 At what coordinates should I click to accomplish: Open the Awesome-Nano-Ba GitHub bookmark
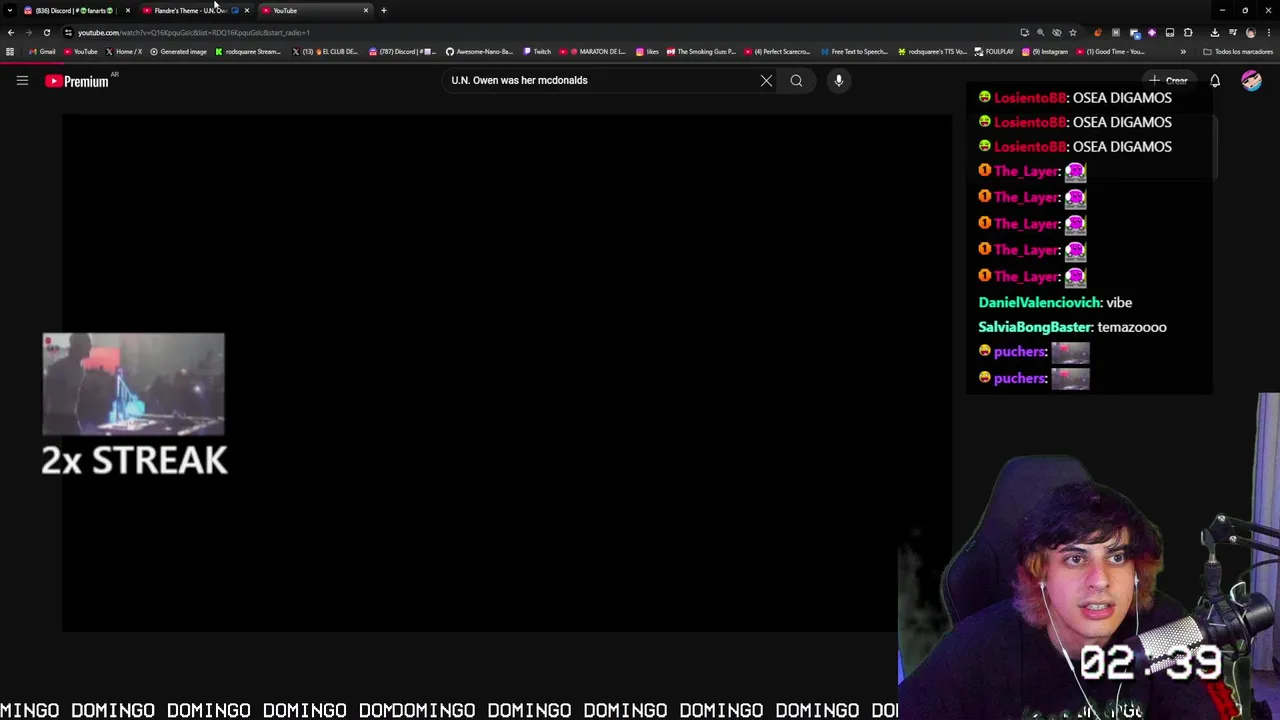coord(480,52)
